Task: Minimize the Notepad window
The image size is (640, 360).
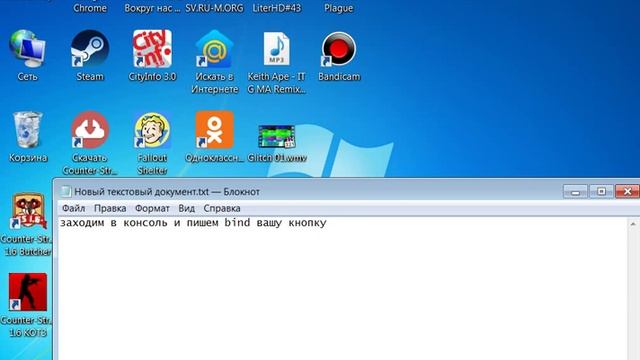Action: pyautogui.click(x=576, y=191)
